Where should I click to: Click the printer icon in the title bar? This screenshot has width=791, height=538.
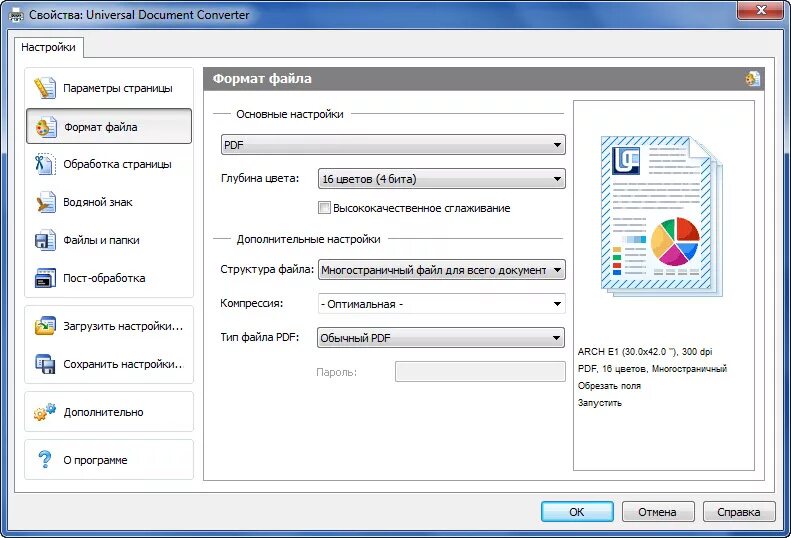tap(16, 15)
